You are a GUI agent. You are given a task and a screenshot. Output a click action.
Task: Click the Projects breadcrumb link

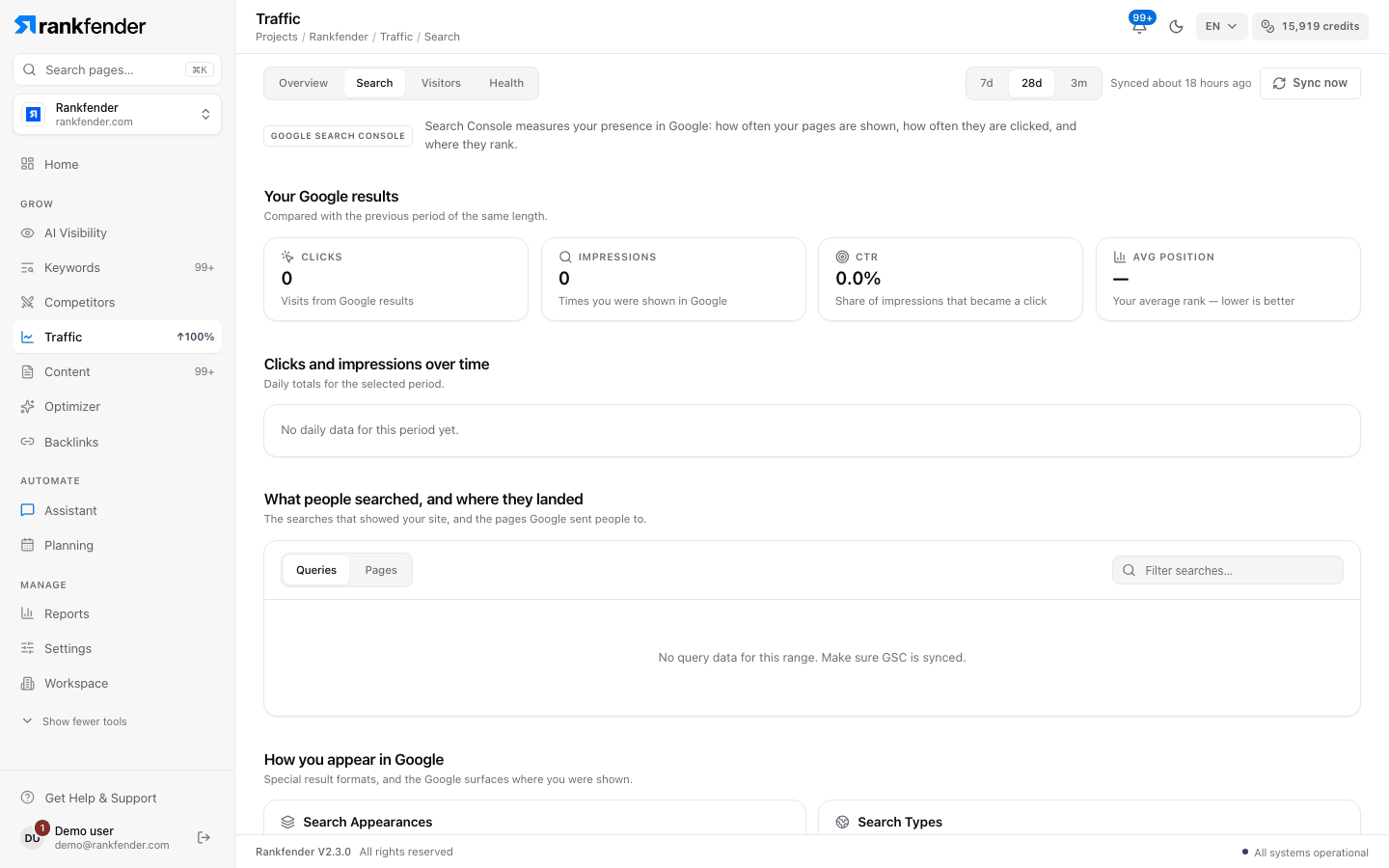[277, 37]
